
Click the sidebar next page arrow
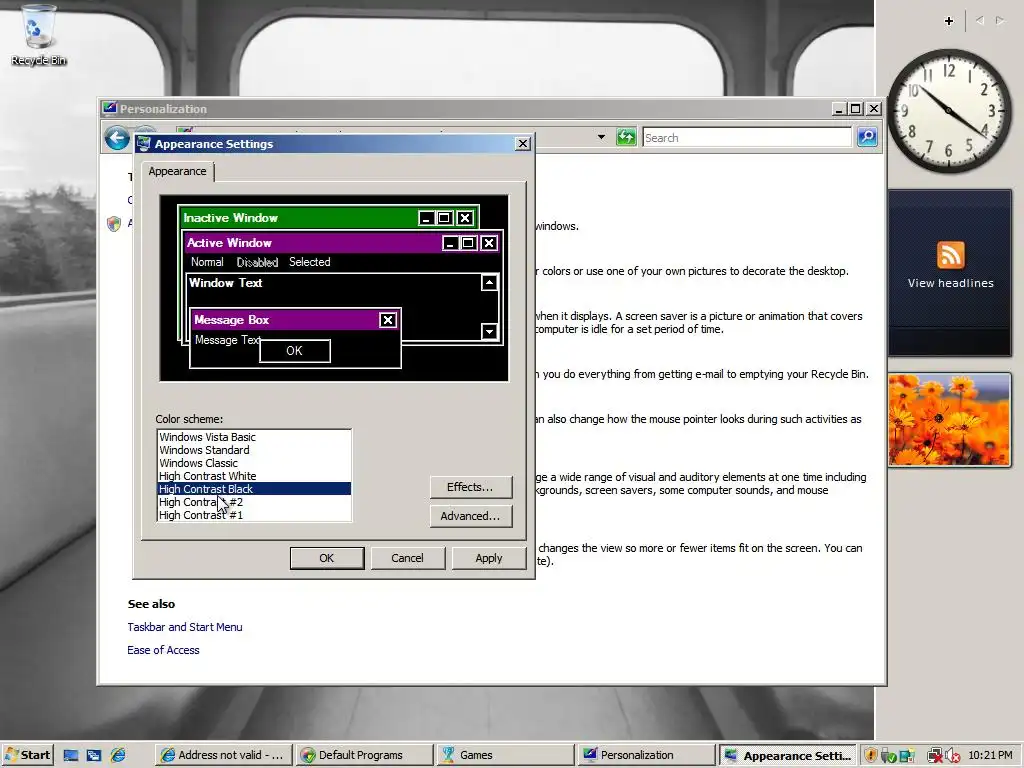pos(1000,21)
